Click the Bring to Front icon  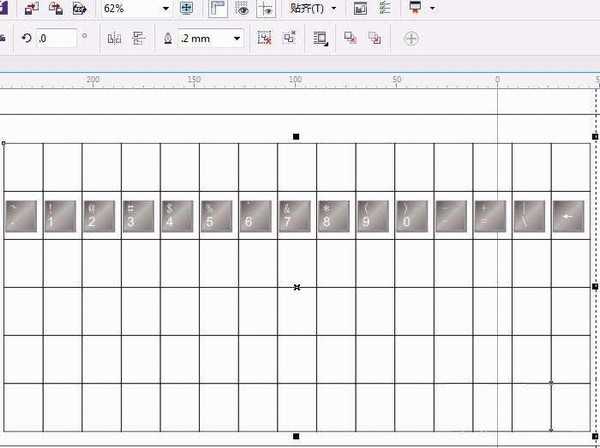(350, 38)
